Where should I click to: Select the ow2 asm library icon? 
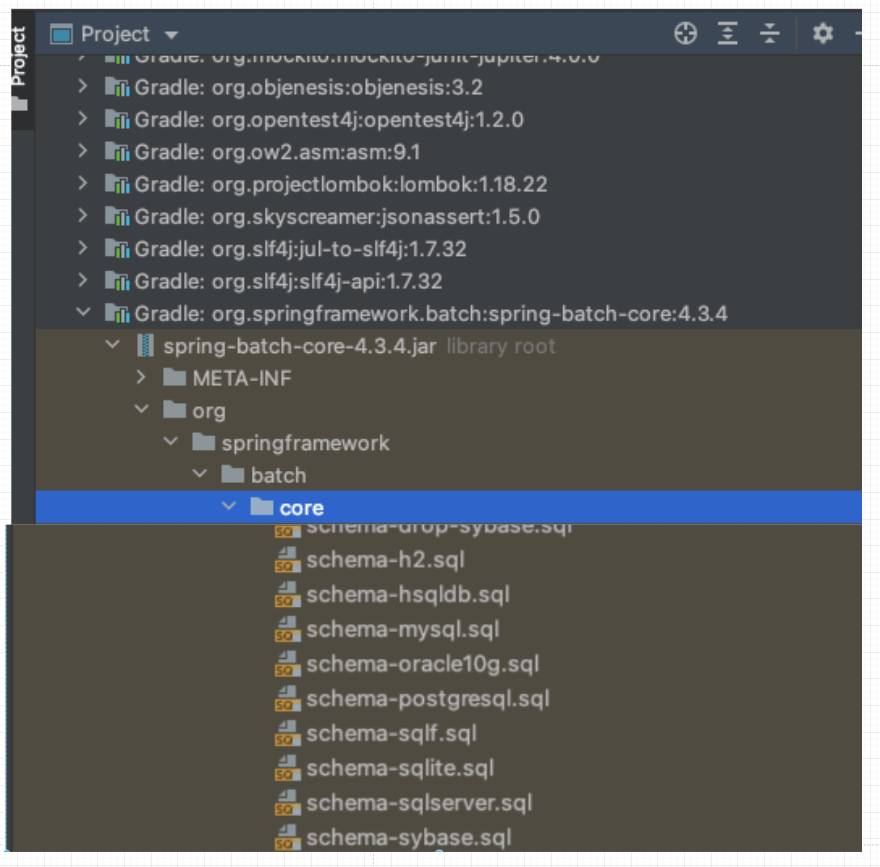(x=117, y=152)
